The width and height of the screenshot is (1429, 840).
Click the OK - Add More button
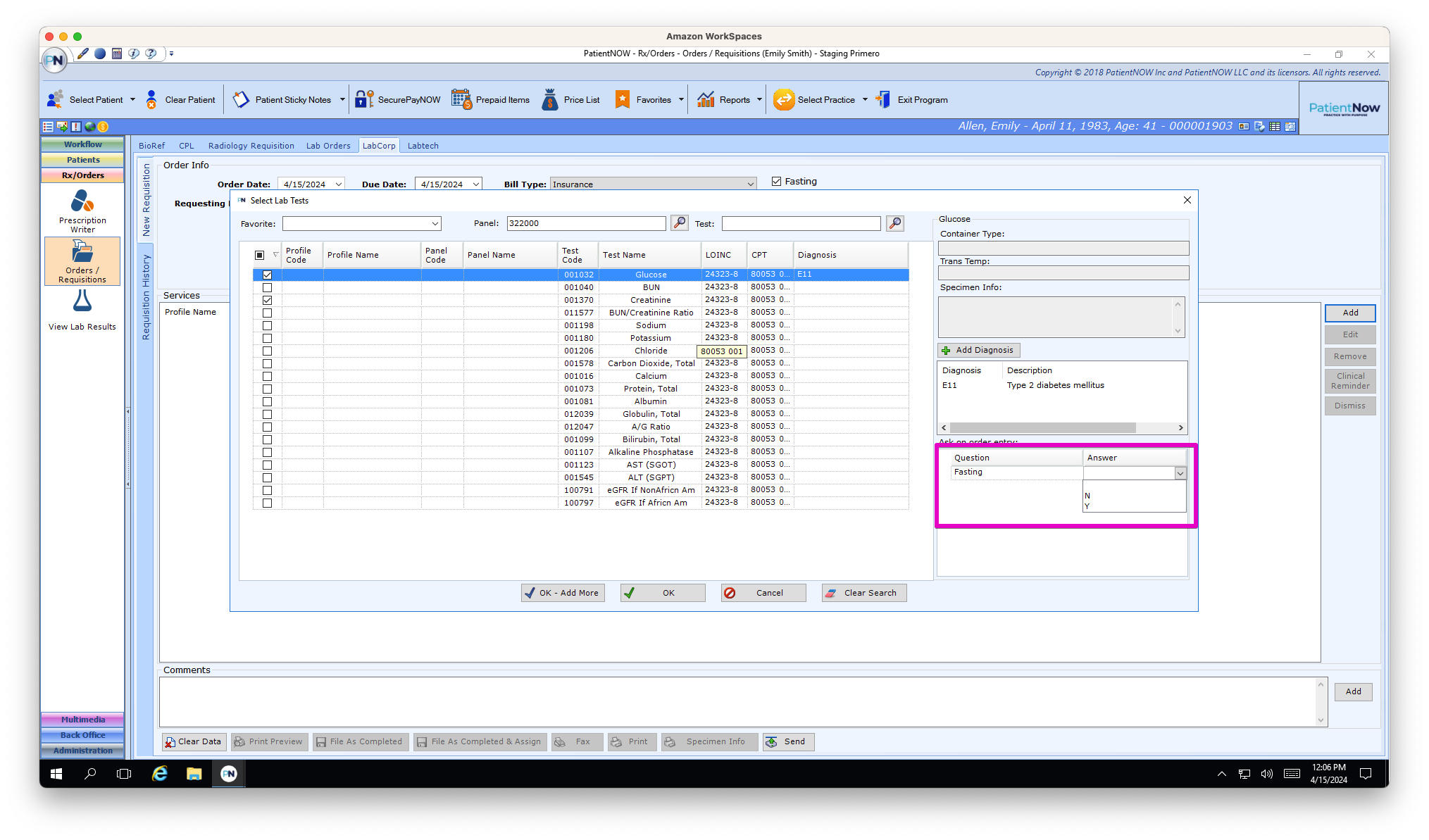pos(562,592)
